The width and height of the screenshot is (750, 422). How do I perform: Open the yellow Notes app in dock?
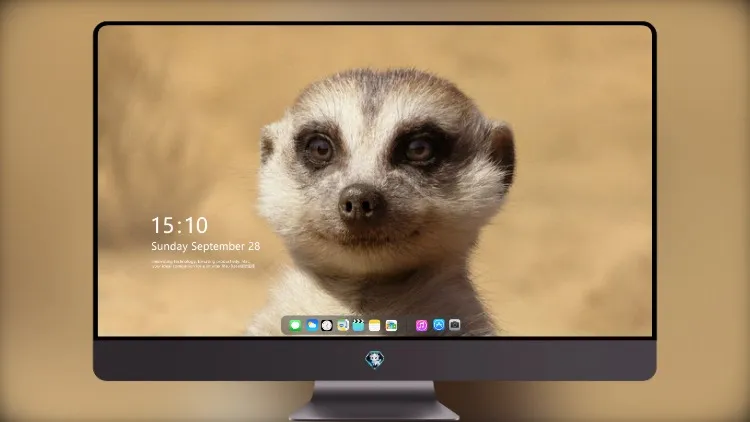click(x=375, y=325)
